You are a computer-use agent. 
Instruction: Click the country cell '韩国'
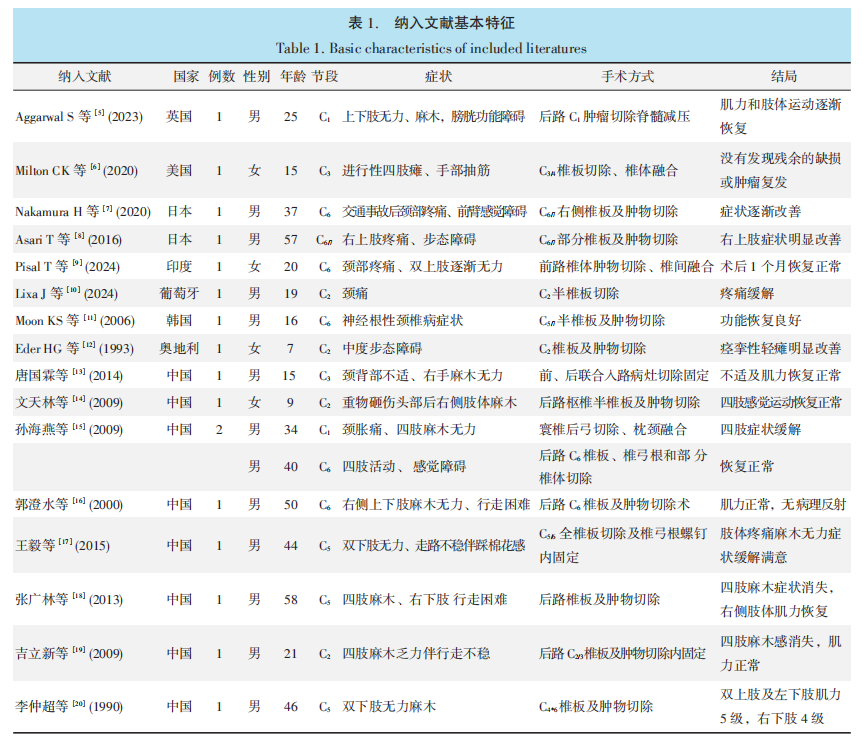click(x=179, y=320)
